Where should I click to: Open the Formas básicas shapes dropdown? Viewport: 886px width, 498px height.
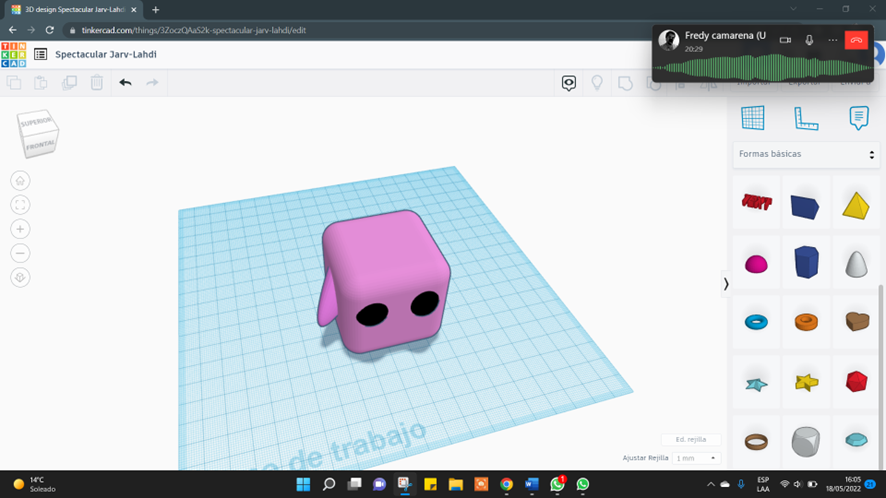[806, 154]
